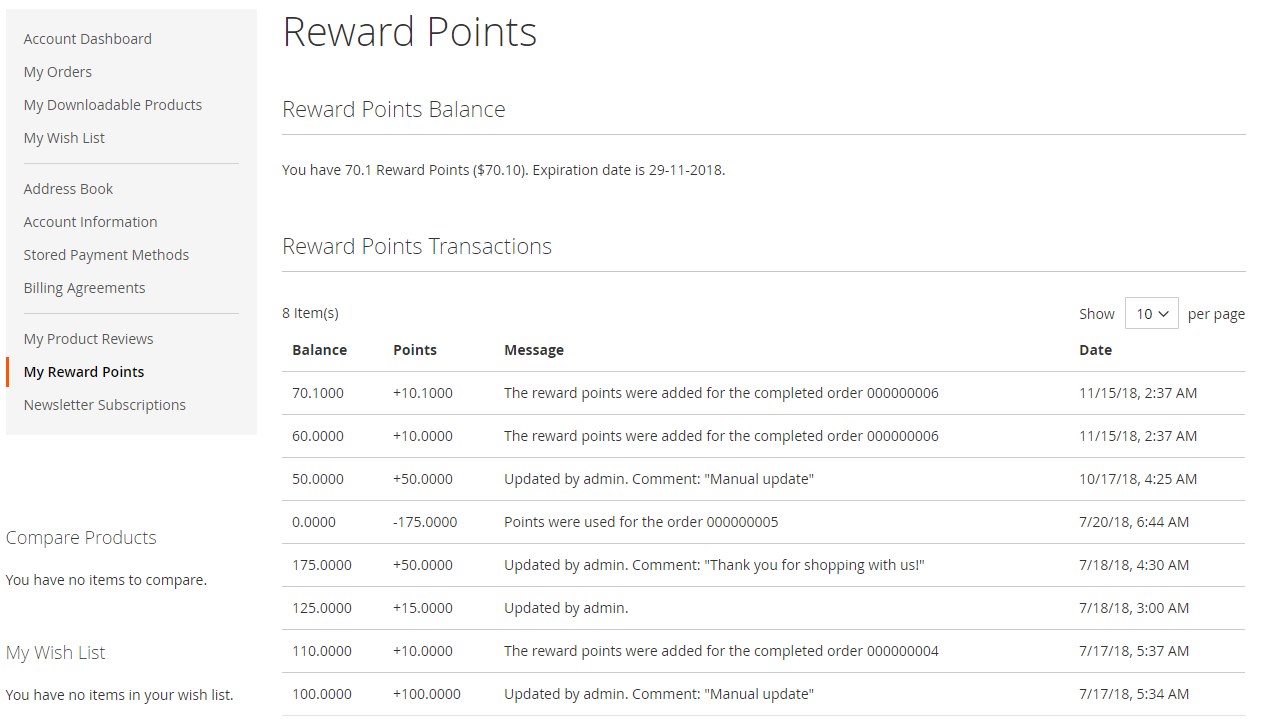Open My Product Reviews

click(x=88, y=339)
